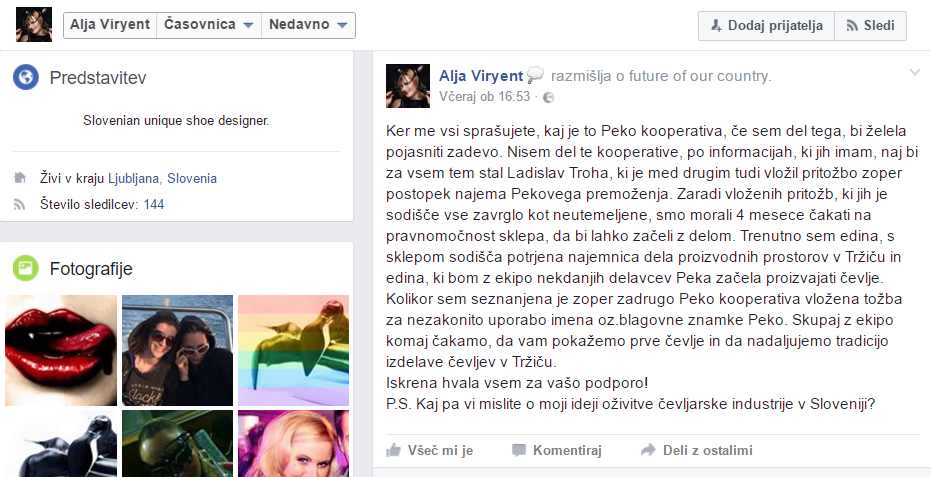Click the thought bubble feeling icon

tap(535, 75)
